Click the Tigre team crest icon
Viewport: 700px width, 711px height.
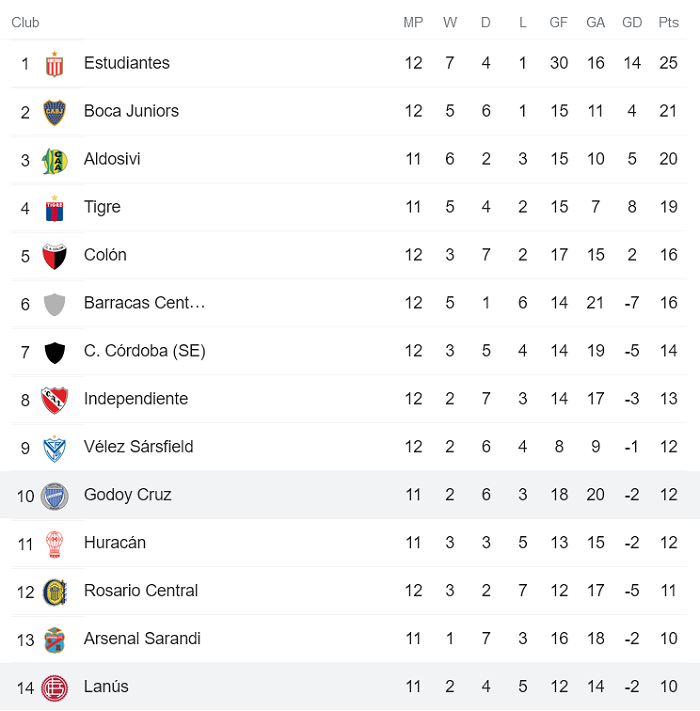[x=55, y=208]
